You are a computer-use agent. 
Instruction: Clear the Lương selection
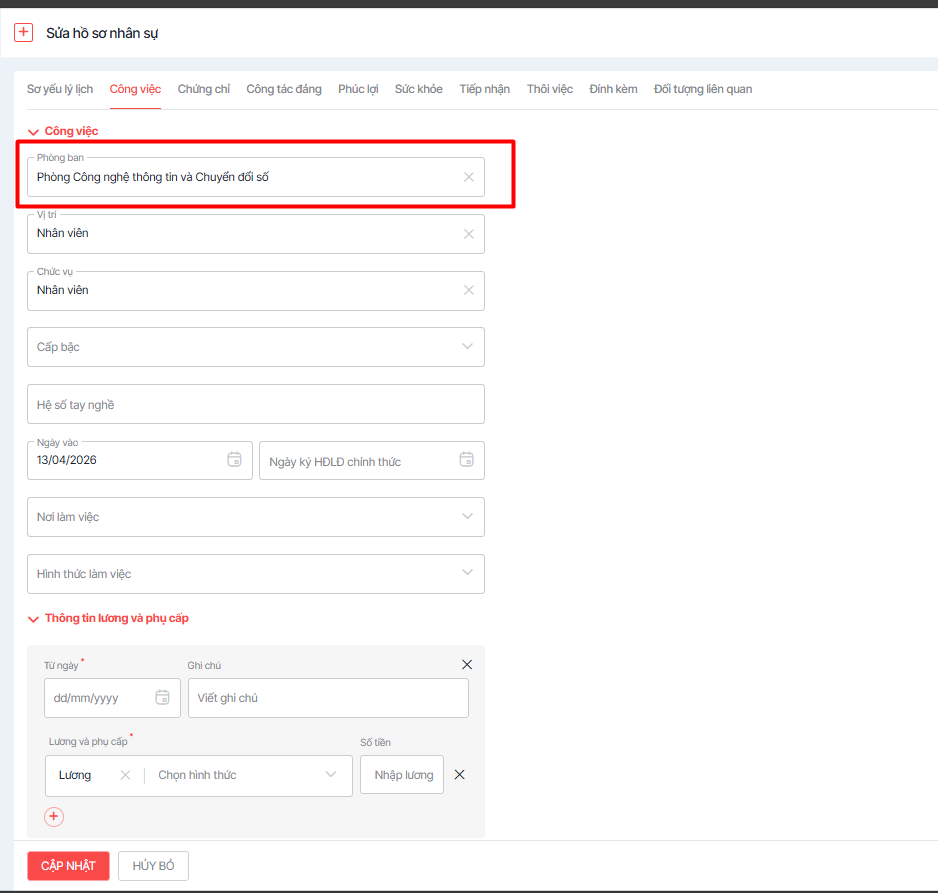pyautogui.click(x=125, y=775)
